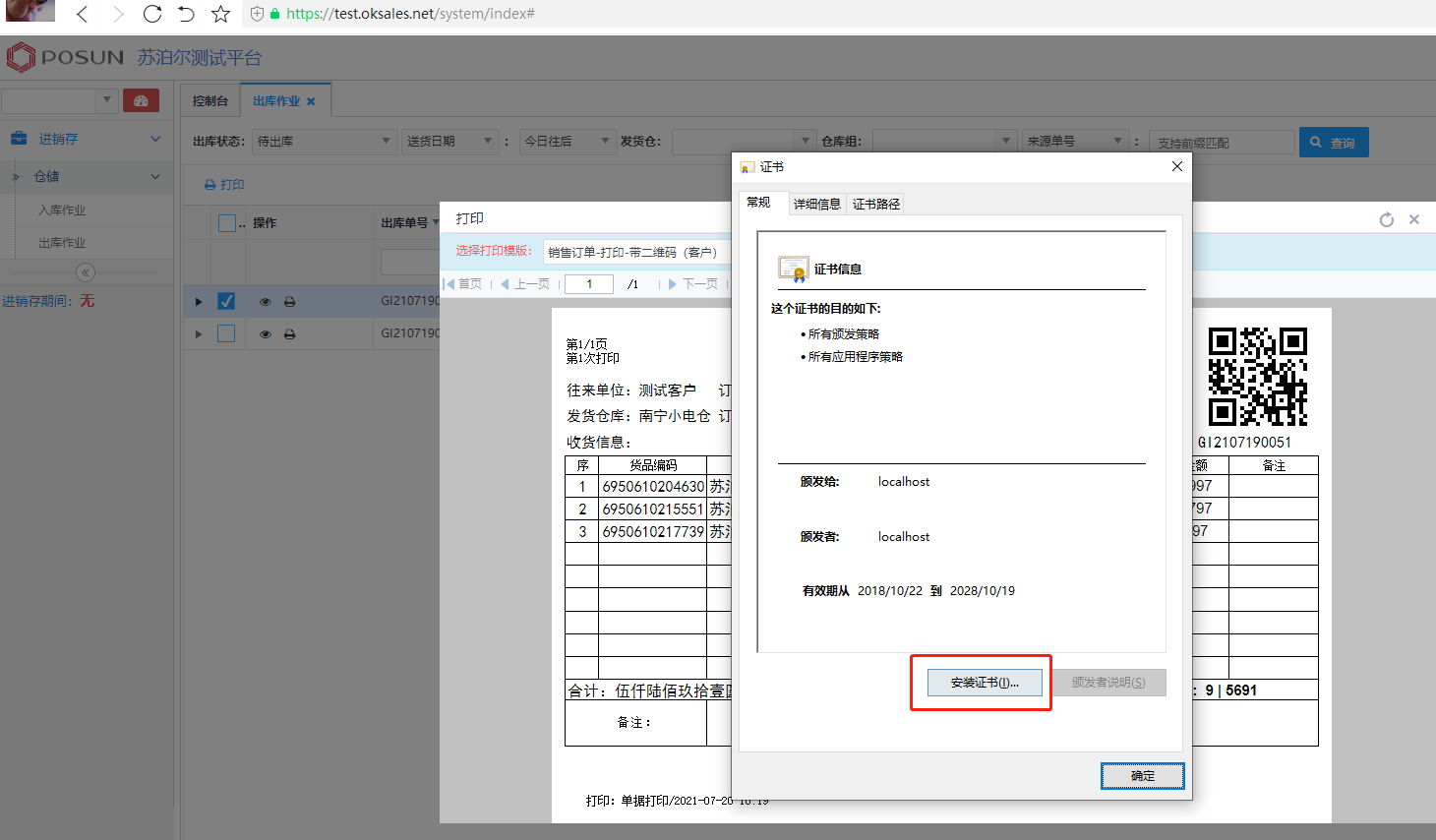Screen dimensions: 1436x840
Task: Click the 安装证书 button
Action: click(x=984, y=683)
